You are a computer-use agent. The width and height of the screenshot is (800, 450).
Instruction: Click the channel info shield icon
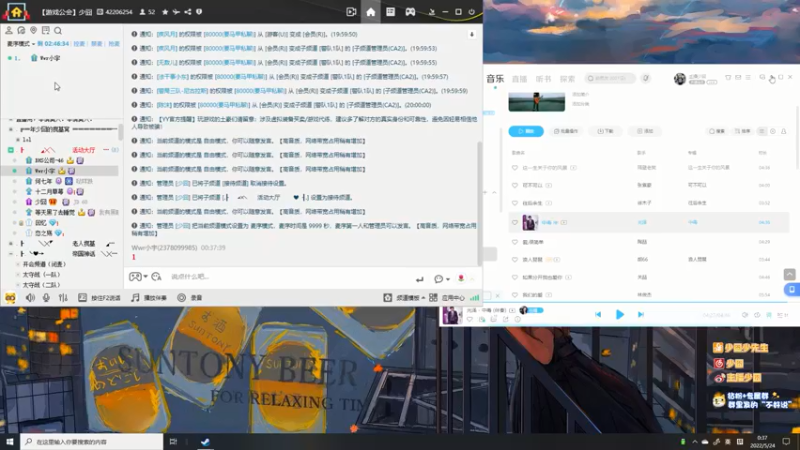tap(199, 12)
